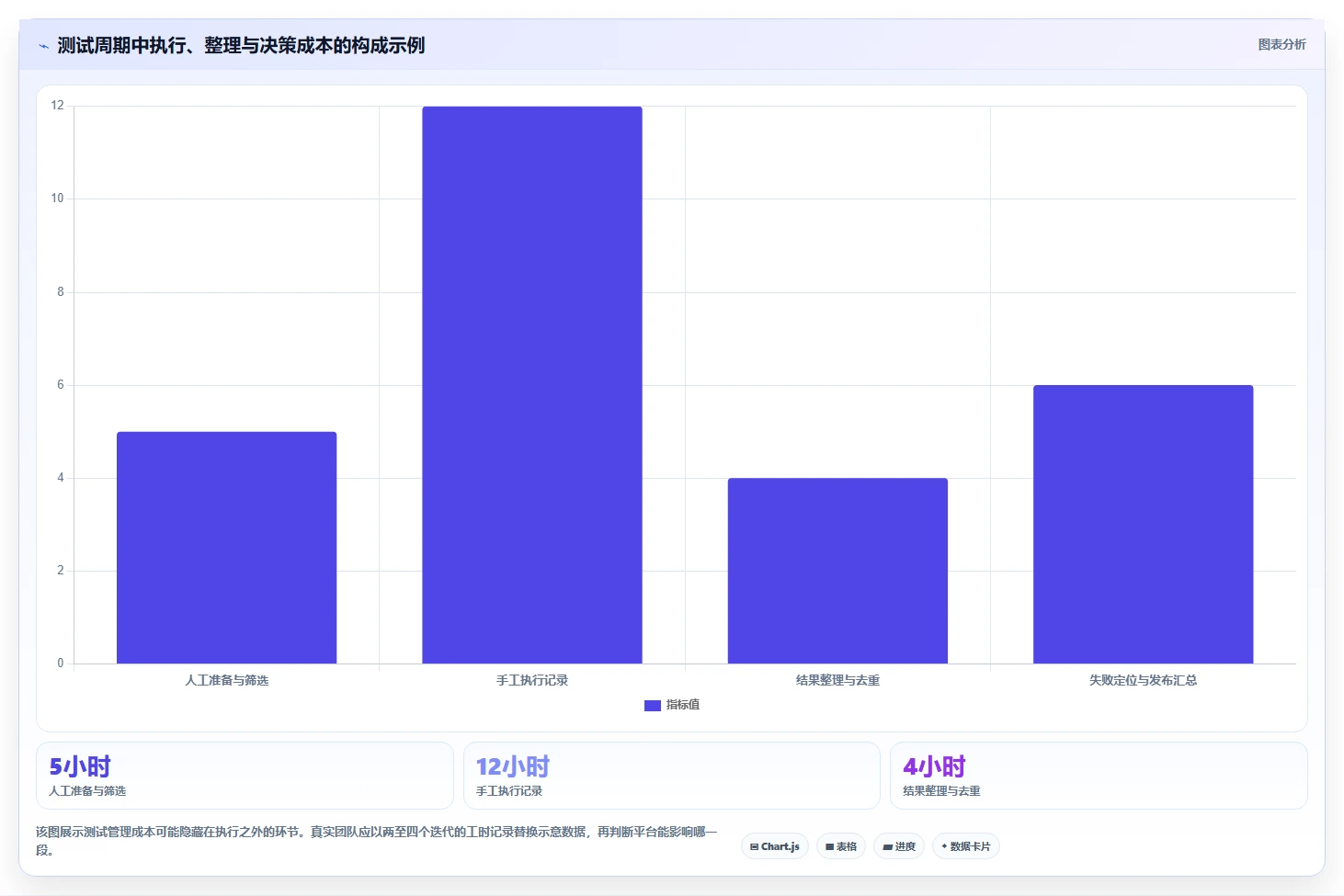1344x896 pixels.
Task: Click the 数据卡片 tag
Action: click(966, 846)
